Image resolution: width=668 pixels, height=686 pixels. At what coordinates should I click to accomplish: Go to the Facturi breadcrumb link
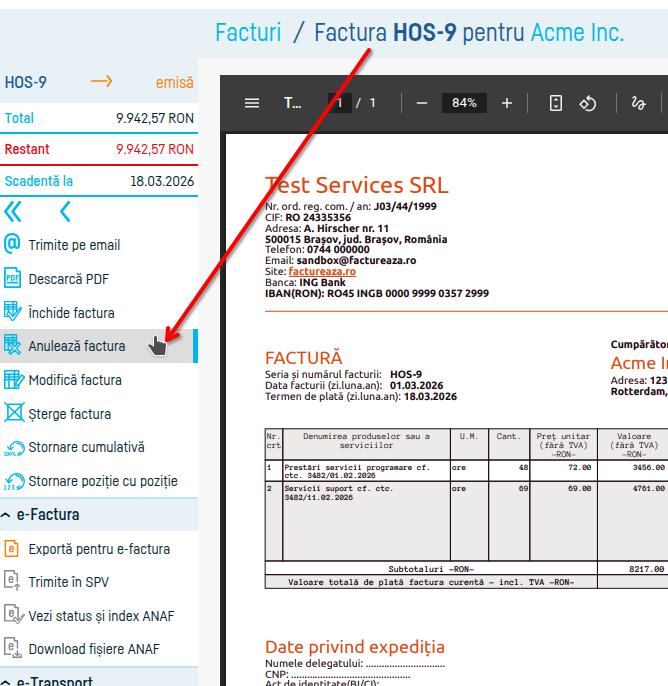(248, 33)
